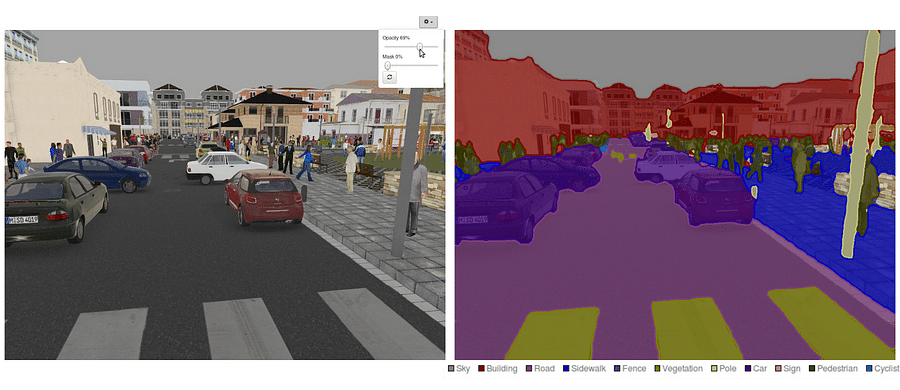Click the Road legend color swatch
Image resolution: width=900 pixels, height=390 pixels.
tap(530, 369)
